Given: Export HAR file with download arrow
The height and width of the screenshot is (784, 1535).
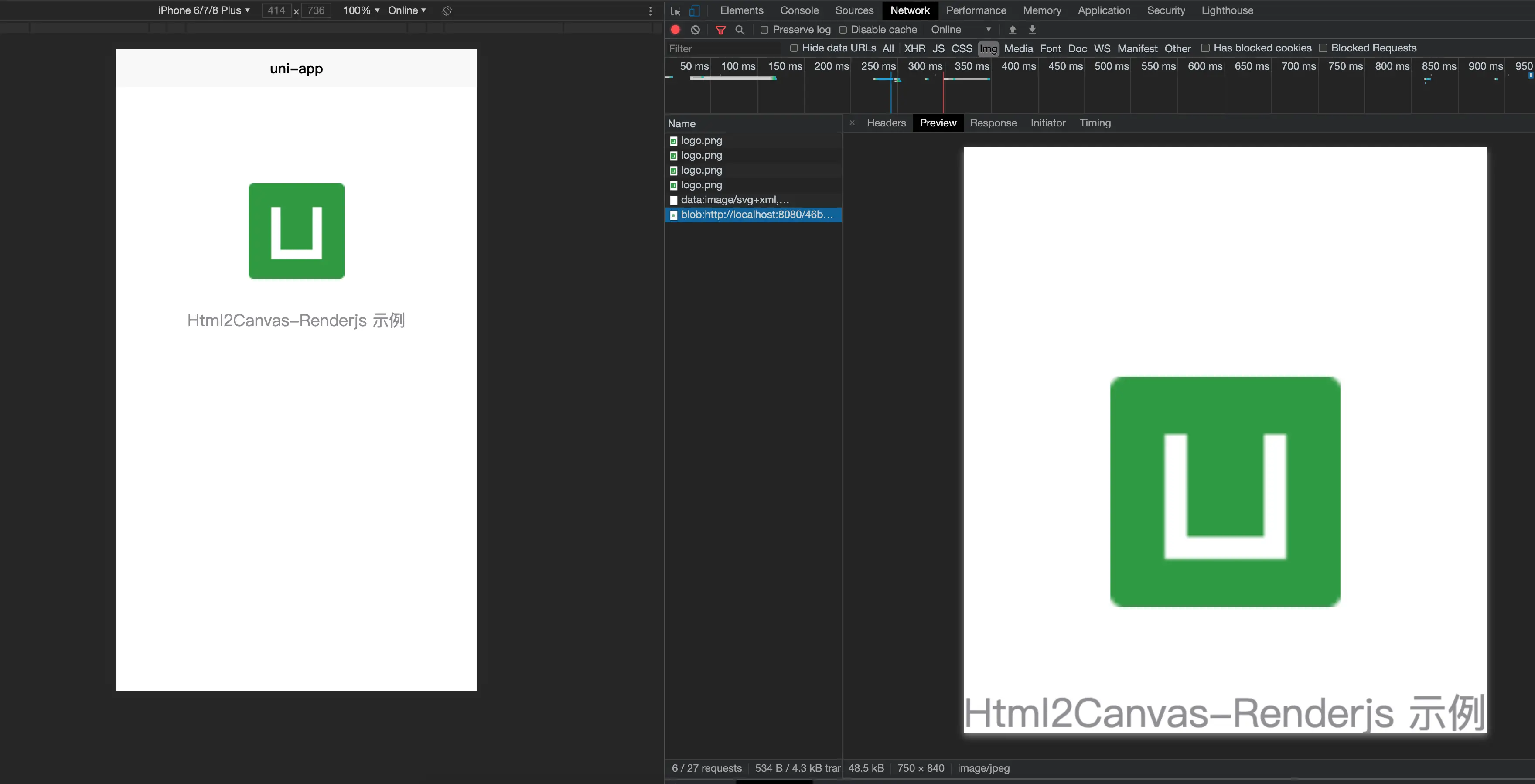Looking at the screenshot, I should tap(1032, 30).
